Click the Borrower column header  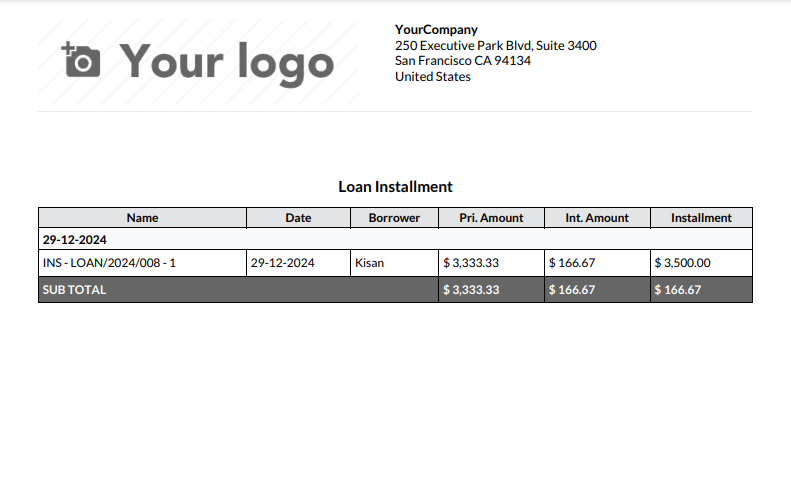click(x=394, y=218)
